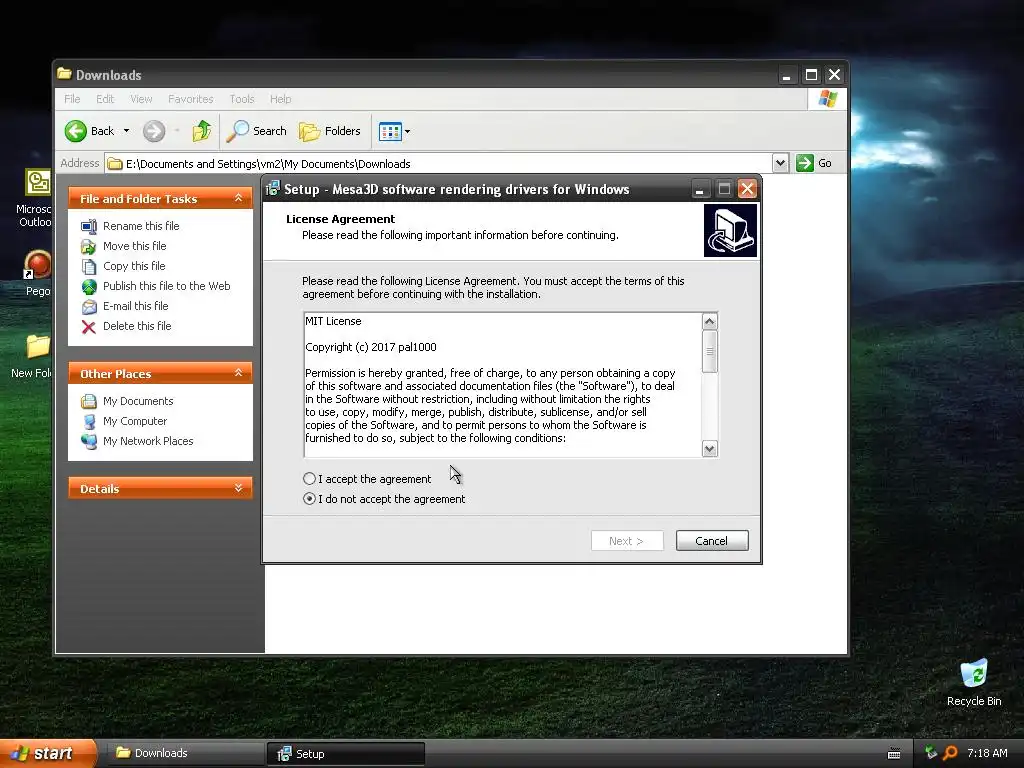Viewport: 1024px width, 768px height.
Task: Open the Help menu
Action: click(x=280, y=99)
